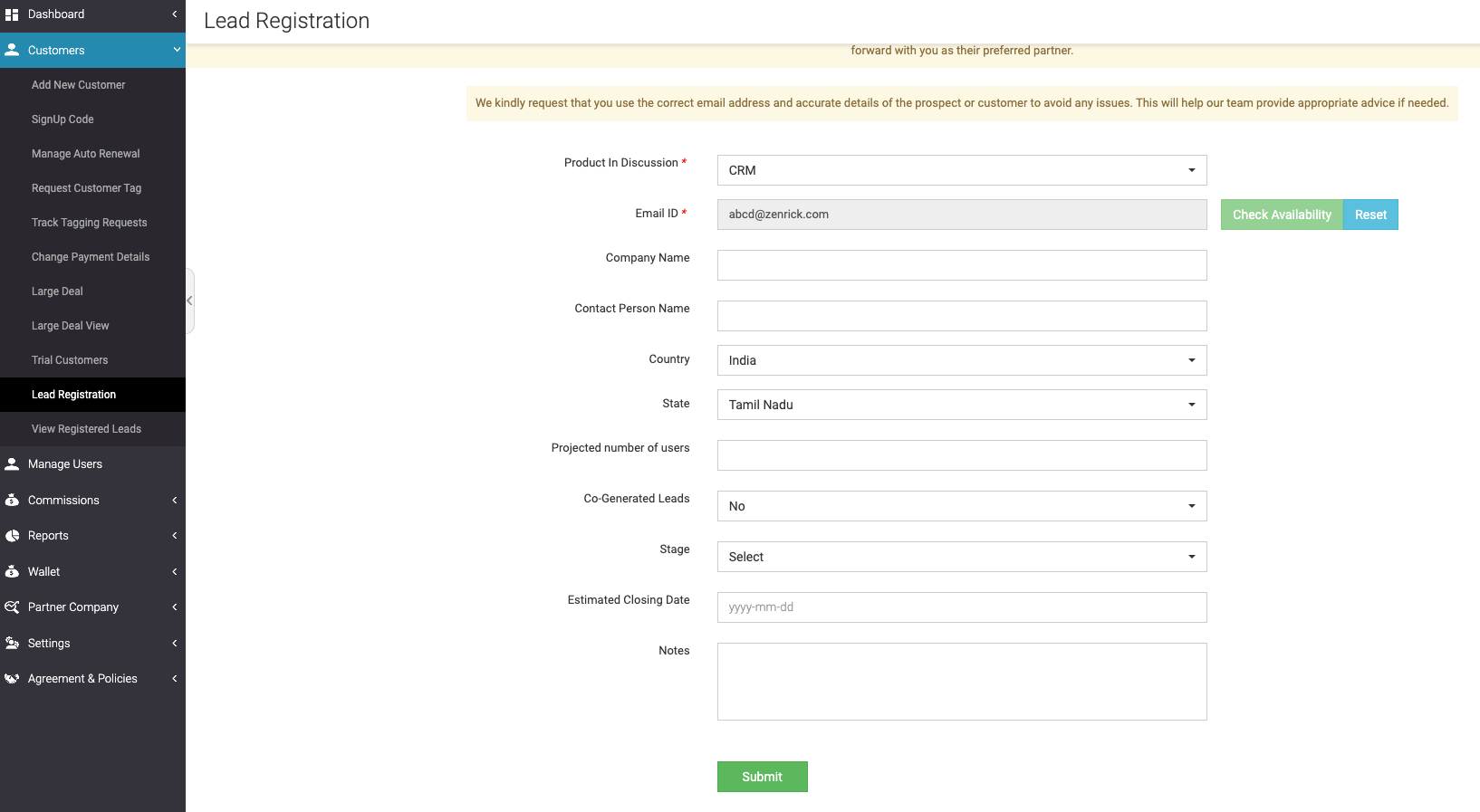
Task: Click the Wallet icon in sidebar
Action: tap(12, 572)
